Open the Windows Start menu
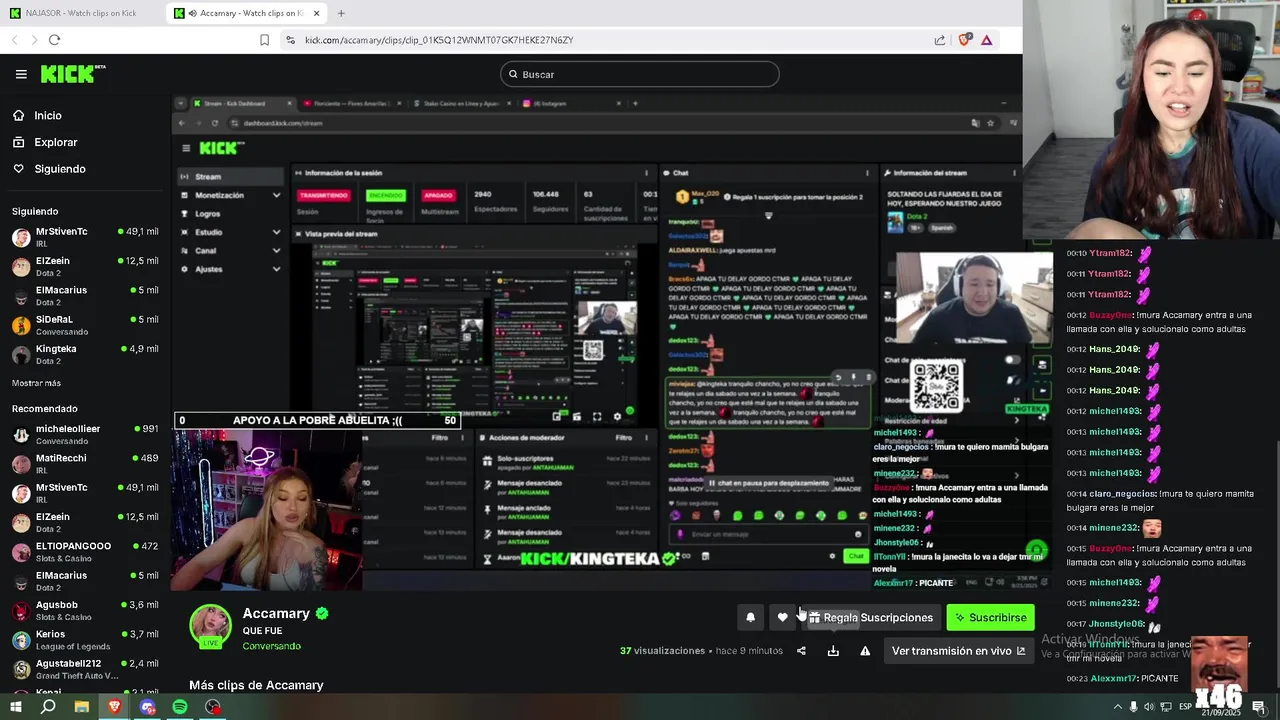1280x720 pixels. 16,707
